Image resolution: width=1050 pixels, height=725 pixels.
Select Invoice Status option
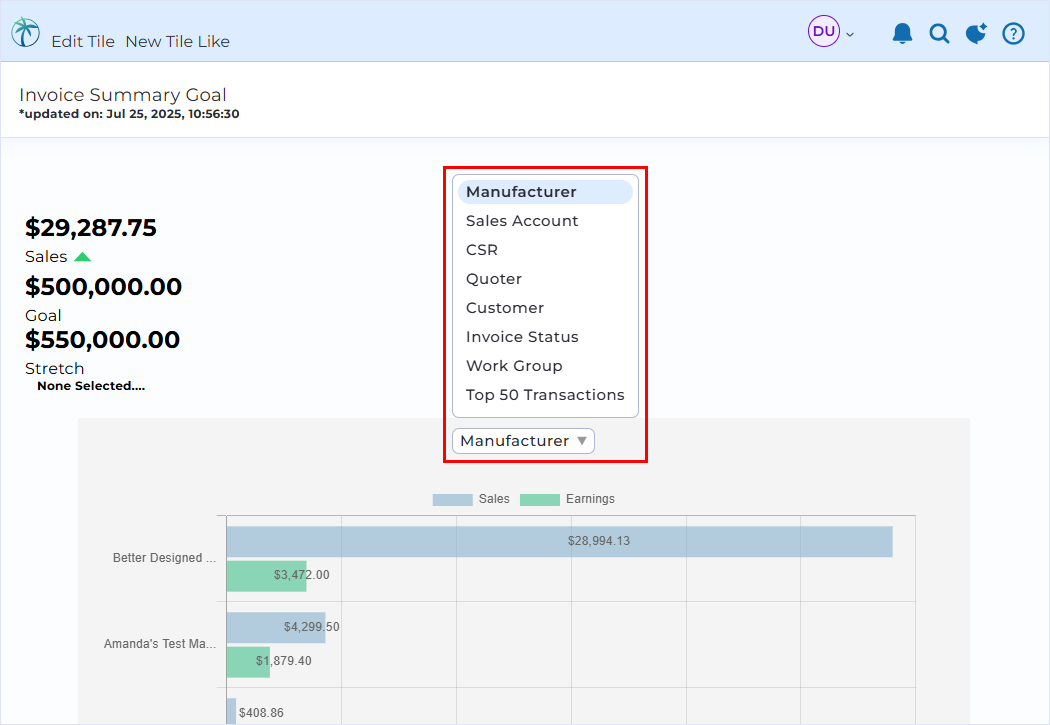[522, 337]
